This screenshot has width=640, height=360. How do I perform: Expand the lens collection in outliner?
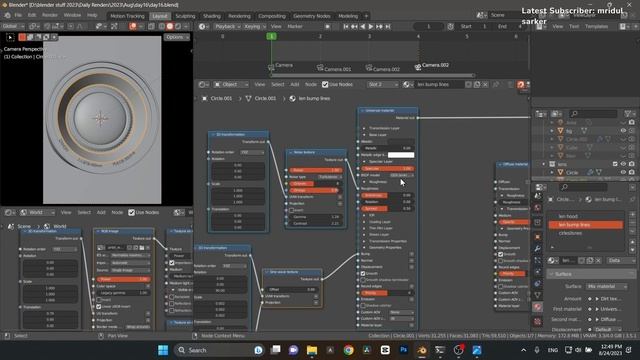click(544, 164)
